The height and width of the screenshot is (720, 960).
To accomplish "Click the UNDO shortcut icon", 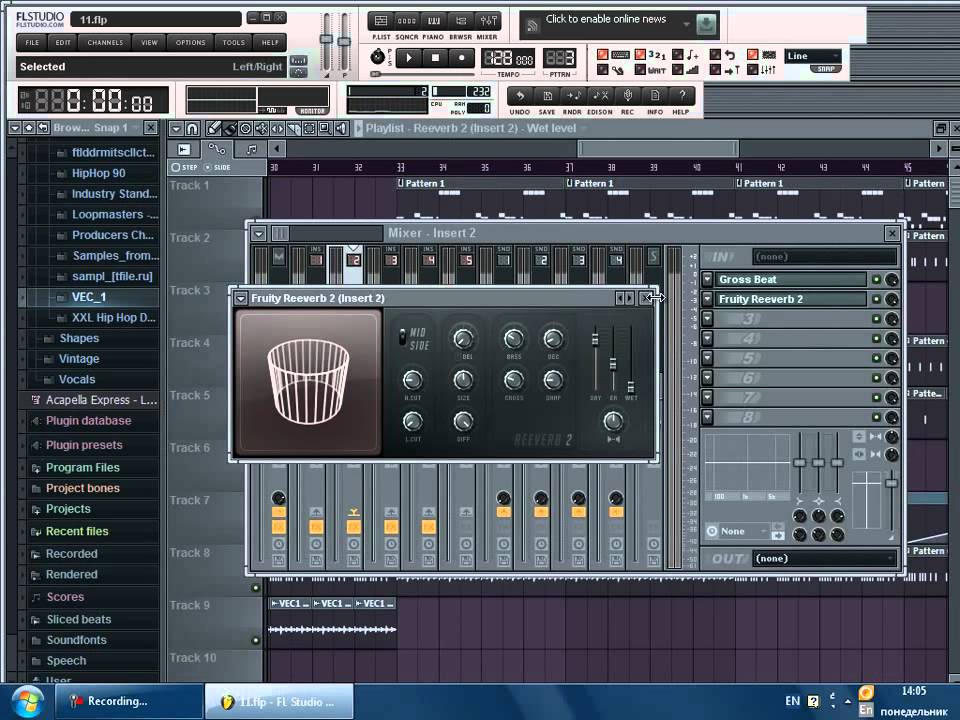I will [x=520, y=96].
